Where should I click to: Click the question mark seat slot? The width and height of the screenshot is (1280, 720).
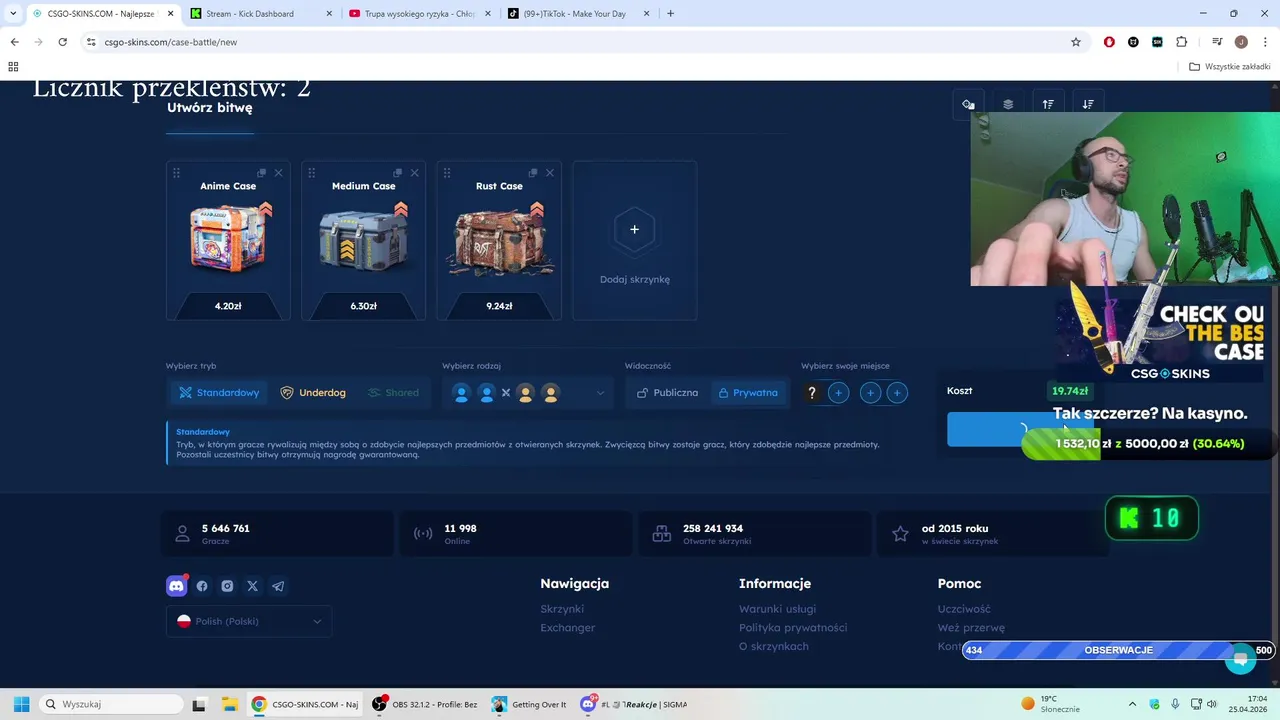(812, 393)
